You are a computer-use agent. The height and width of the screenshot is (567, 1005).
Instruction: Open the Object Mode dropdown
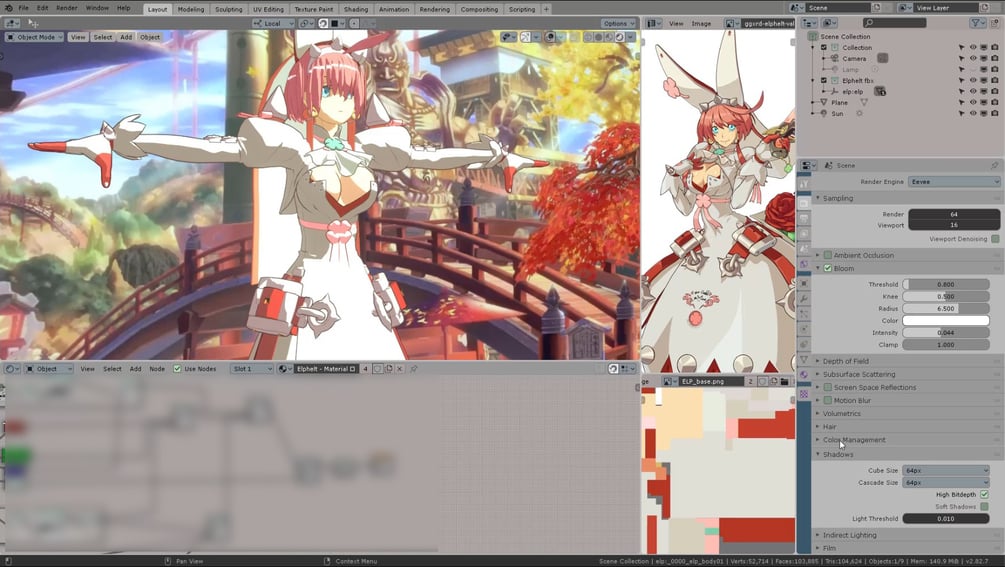[x=35, y=37]
